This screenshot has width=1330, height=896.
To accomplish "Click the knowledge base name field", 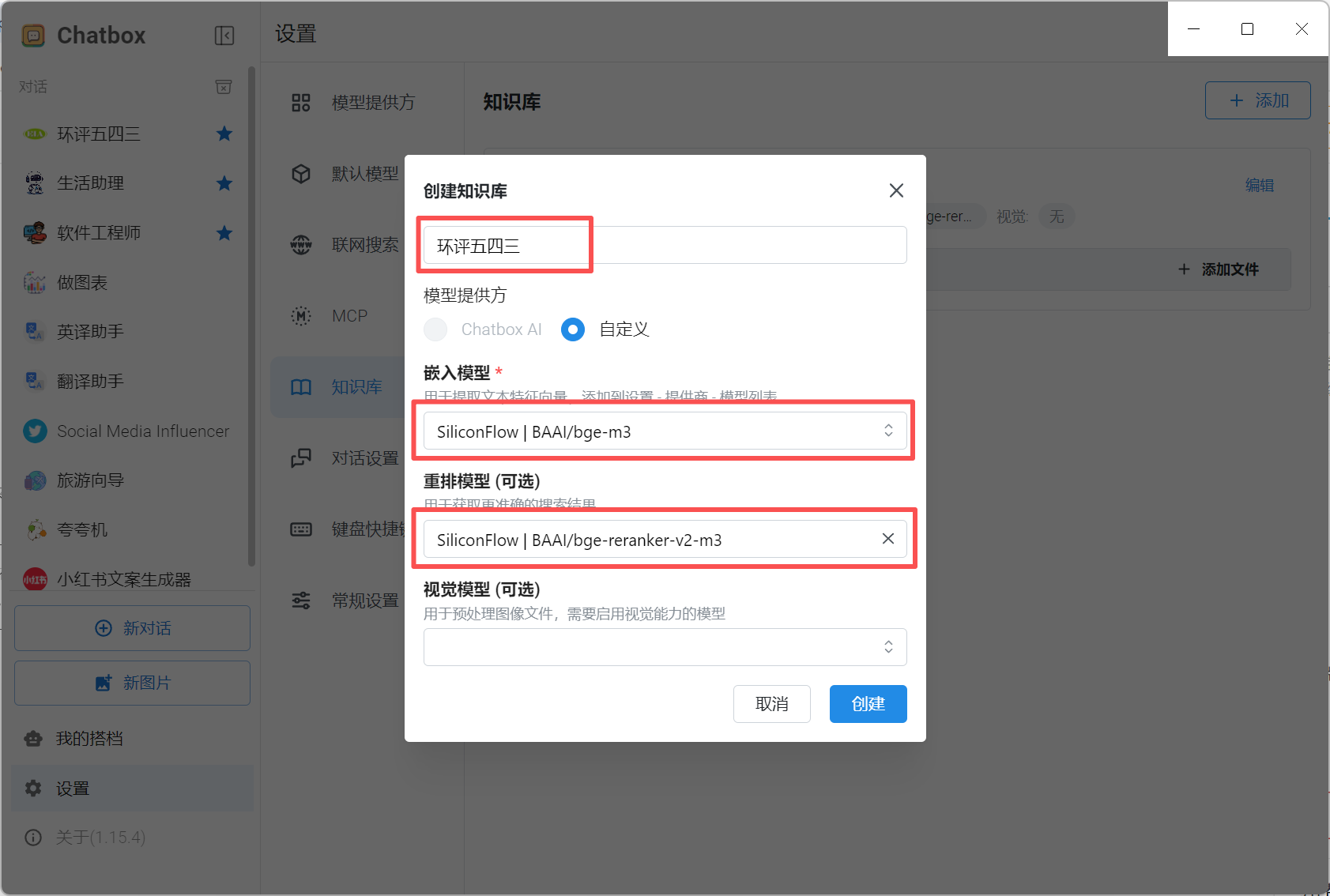I will (x=664, y=246).
